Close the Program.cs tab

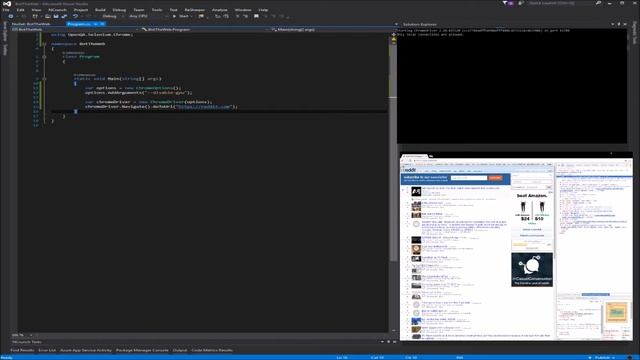pyautogui.click(x=102, y=24)
